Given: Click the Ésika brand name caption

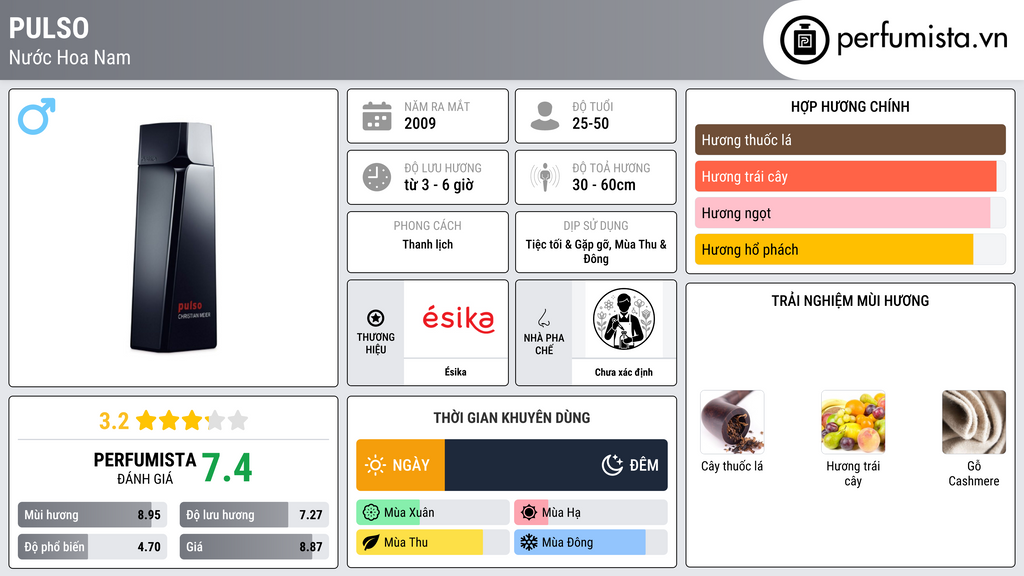Looking at the screenshot, I should point(455,372).
